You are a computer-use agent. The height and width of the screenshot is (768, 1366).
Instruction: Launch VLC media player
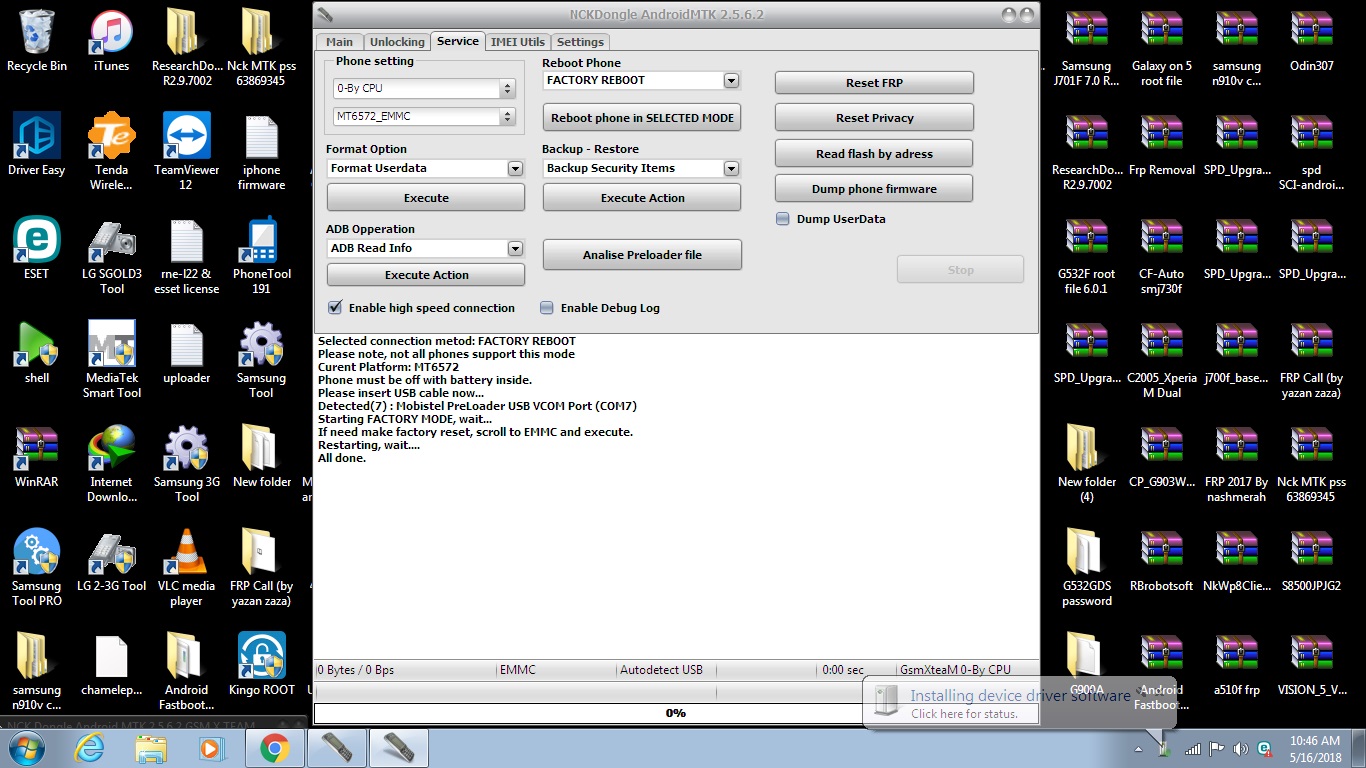click(x=186, y=569)
